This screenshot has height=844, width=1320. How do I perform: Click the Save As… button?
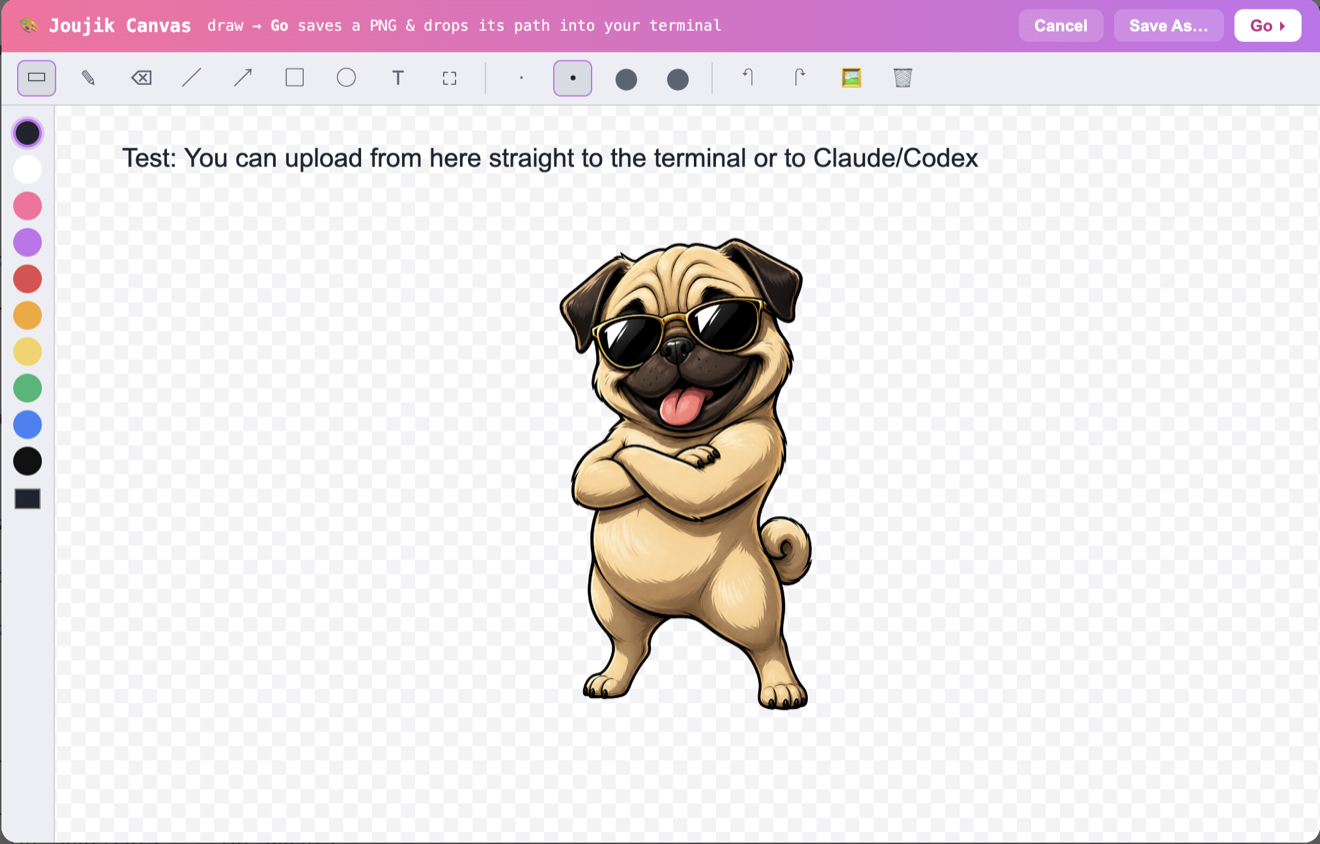pyautogui.click(x=1169, y=26)
